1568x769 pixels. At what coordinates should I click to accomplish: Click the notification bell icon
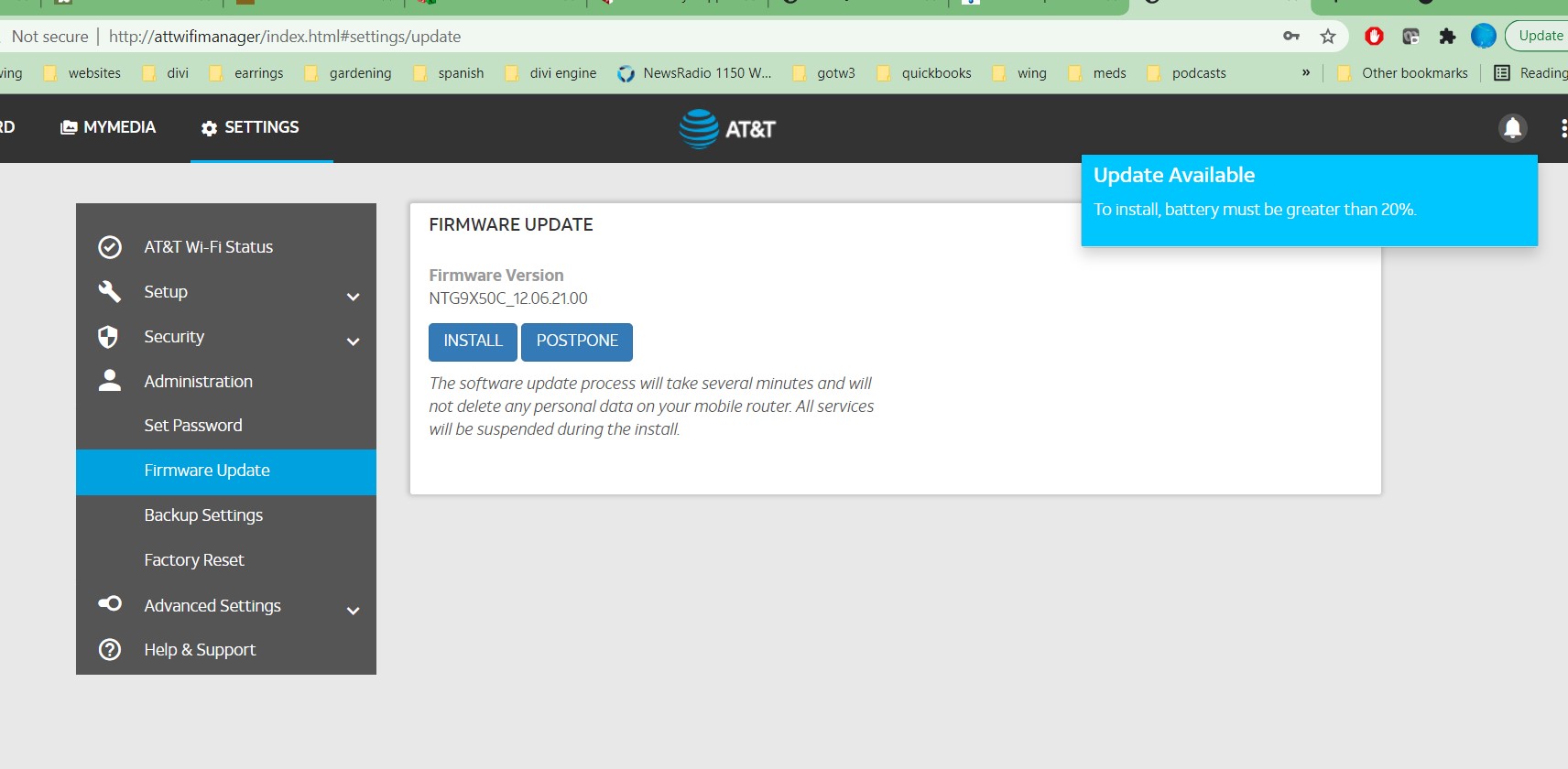1512,128
